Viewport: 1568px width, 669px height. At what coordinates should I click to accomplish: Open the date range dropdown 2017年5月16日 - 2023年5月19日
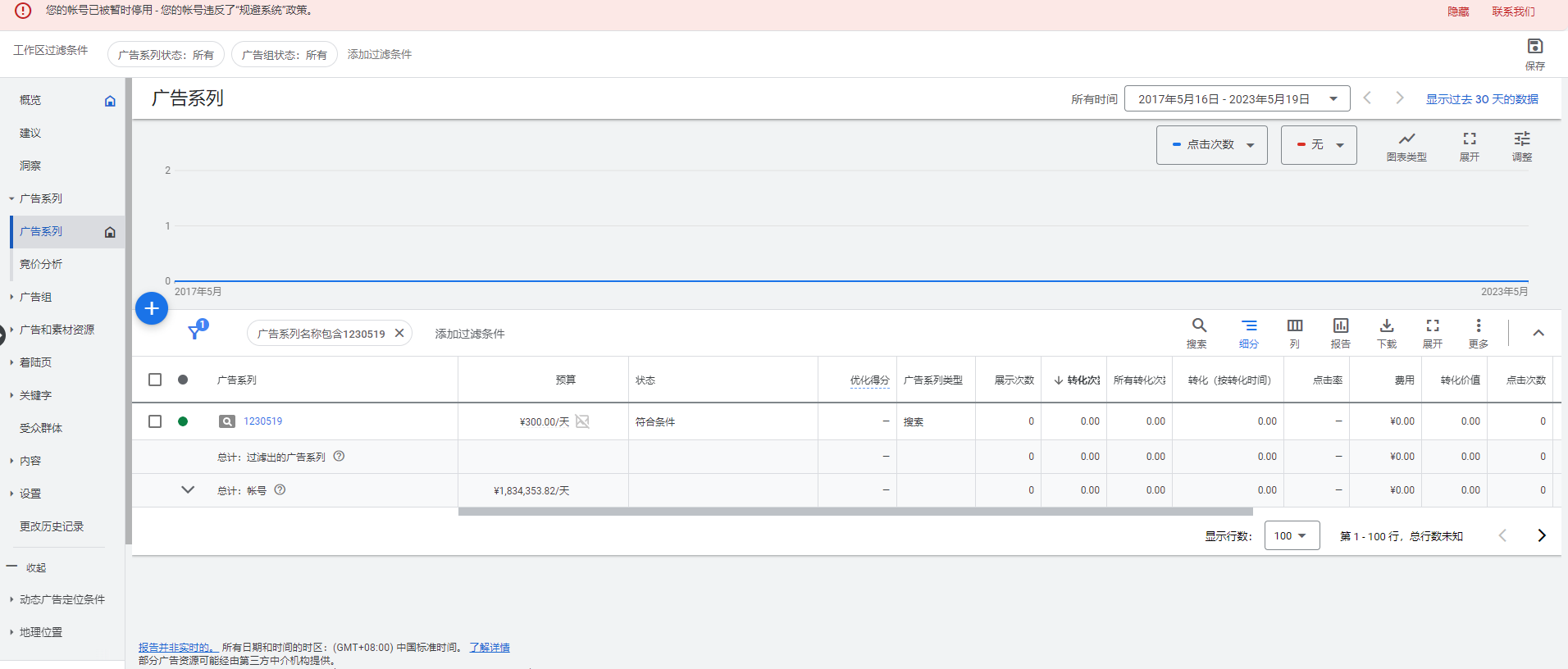(1238, 99)
